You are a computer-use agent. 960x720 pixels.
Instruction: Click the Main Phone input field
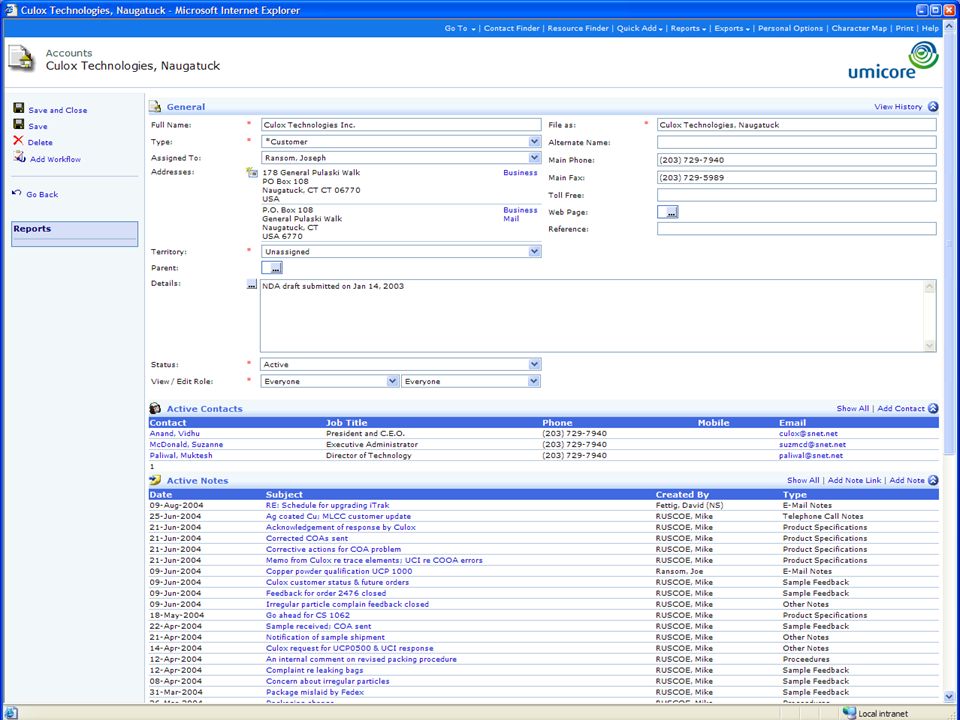(x=797, y=160)
